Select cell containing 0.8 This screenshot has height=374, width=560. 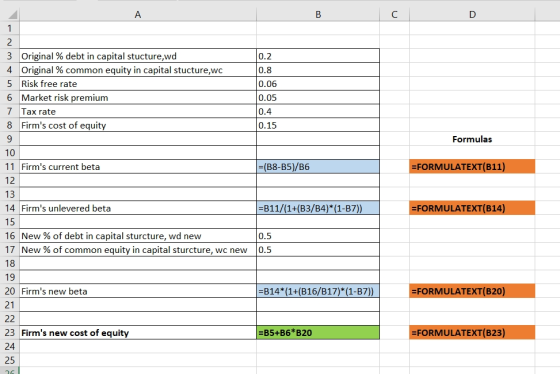point(318,70)
